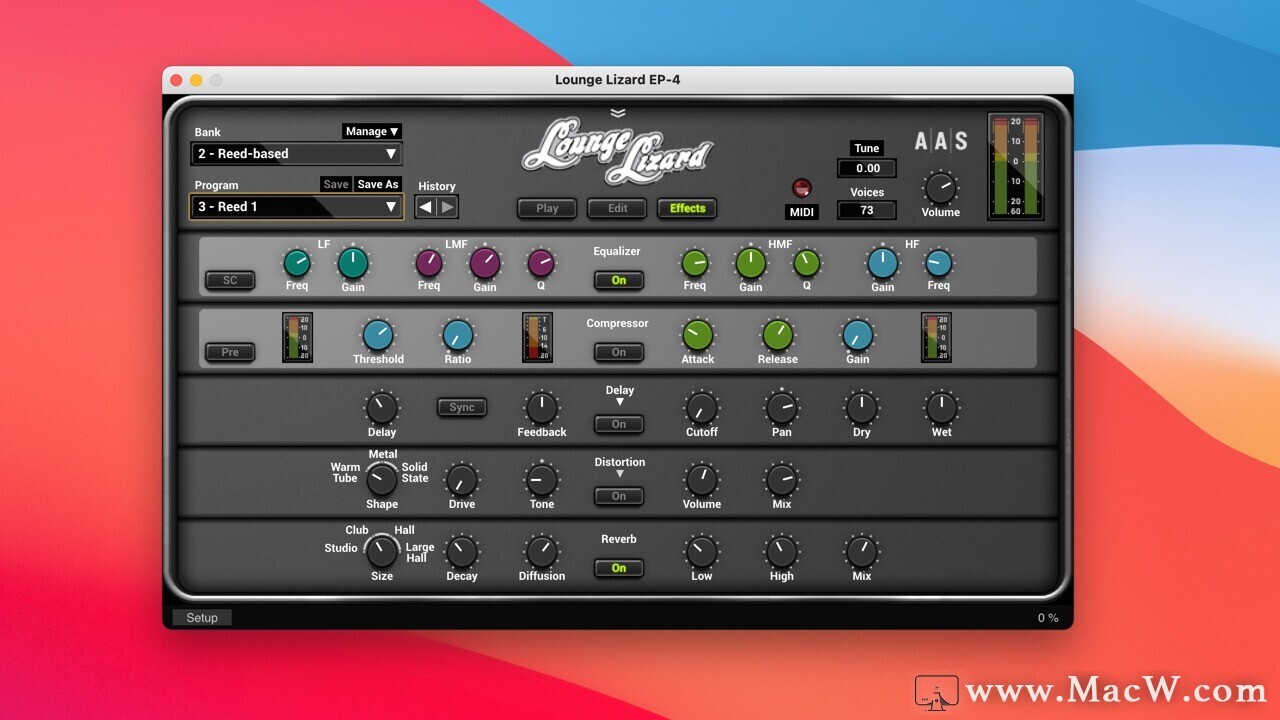Click the compressor Gain knob
Screen dimensions: 1280x720
coord(858,335)
